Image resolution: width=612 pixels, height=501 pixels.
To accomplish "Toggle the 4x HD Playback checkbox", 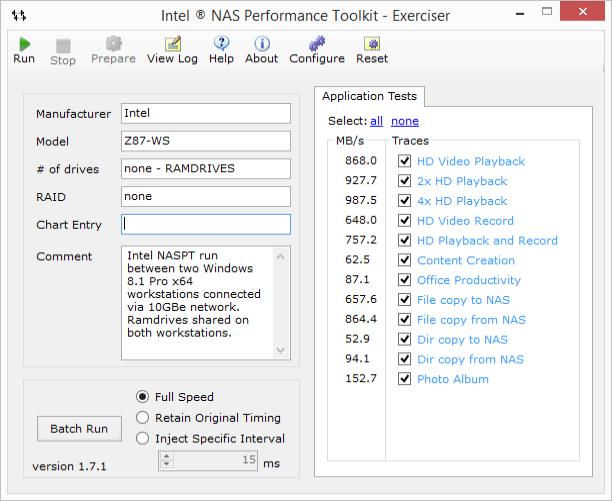I will [x=404, y=201].
